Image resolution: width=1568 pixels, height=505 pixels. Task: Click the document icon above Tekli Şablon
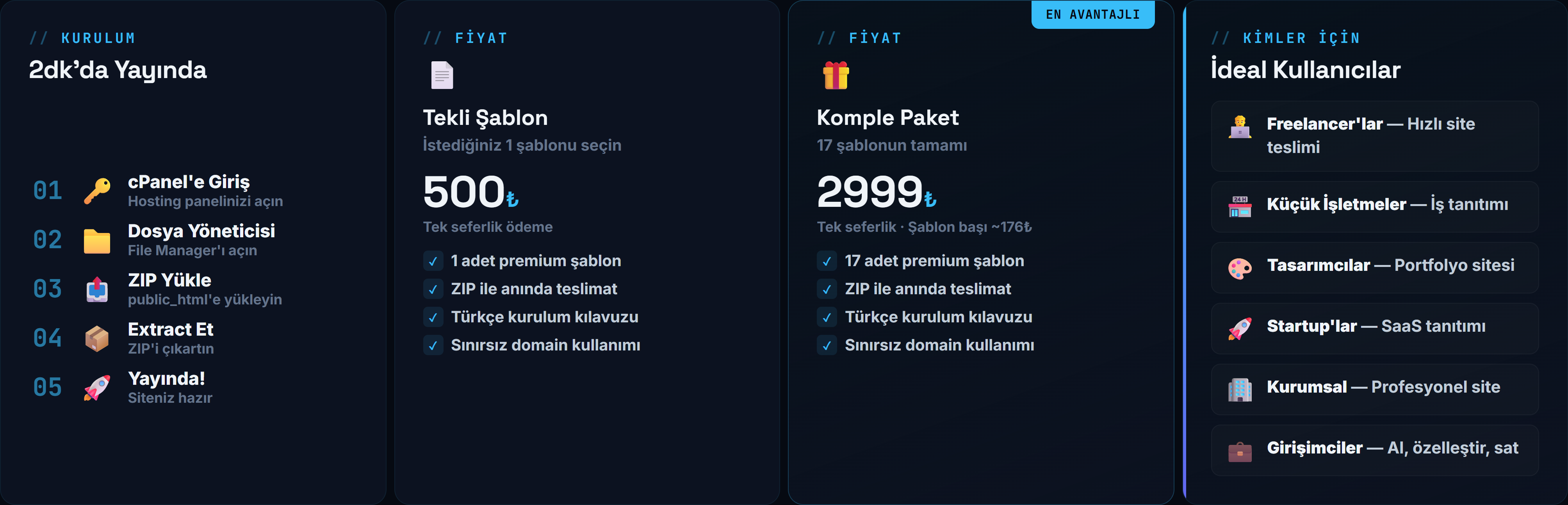point(442,75)
